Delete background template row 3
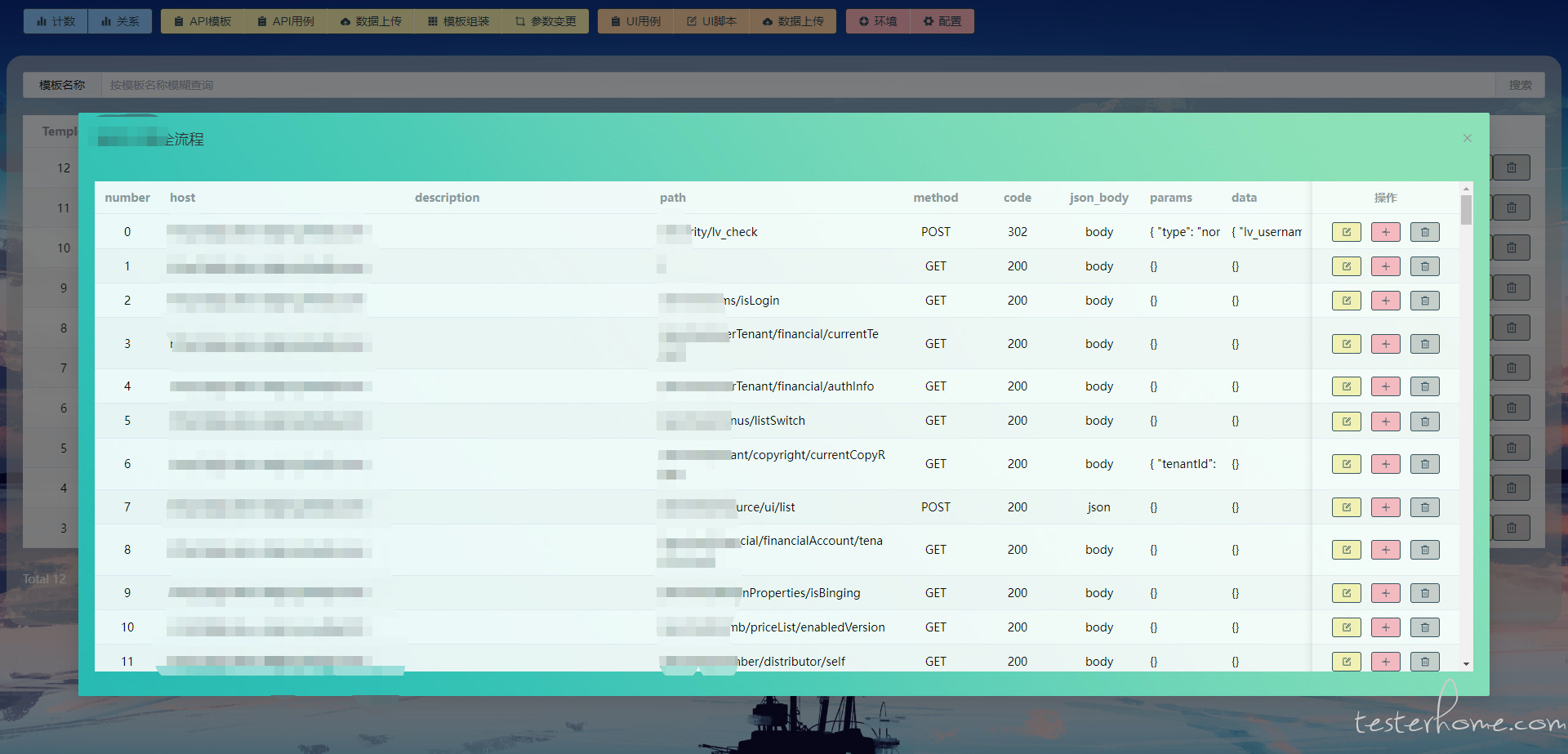This screenshot has width=1568, height=754. coord(1512,528)
